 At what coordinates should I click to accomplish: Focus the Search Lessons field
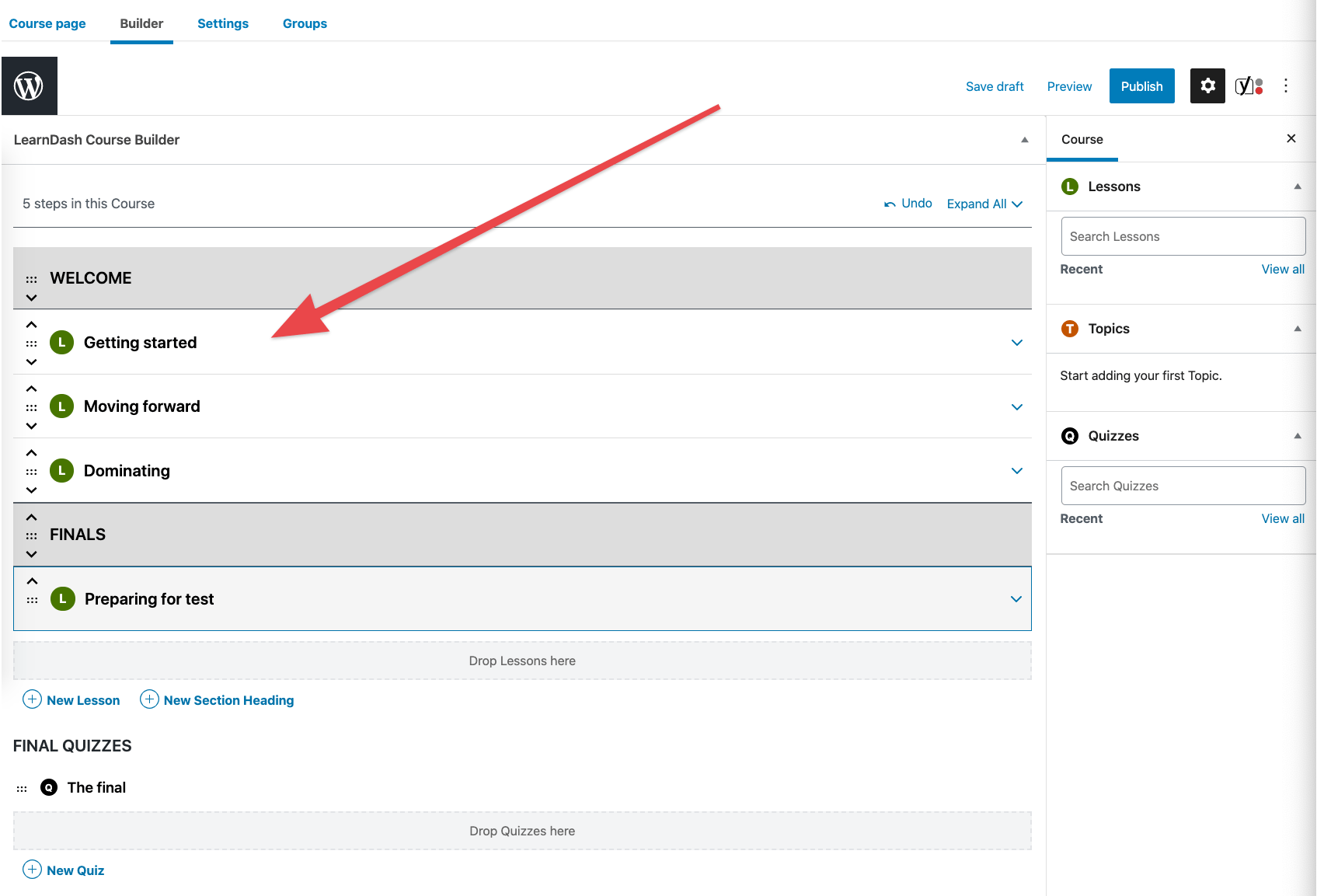tap(1183, 236)
